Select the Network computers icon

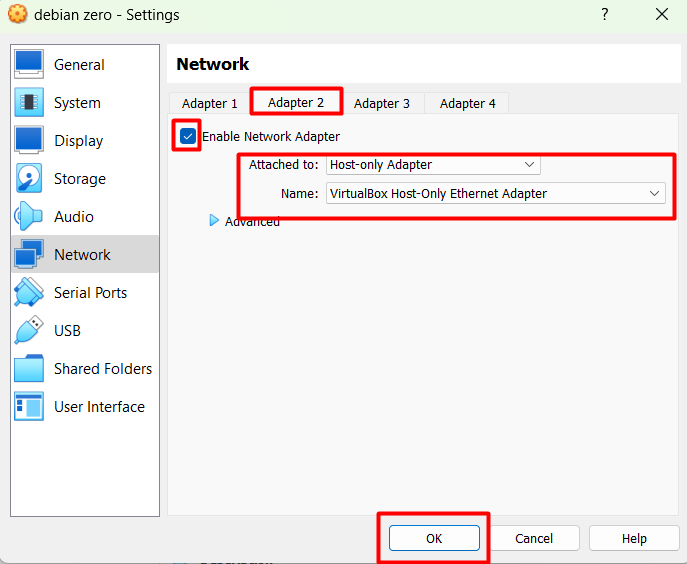[x=29, y=254]
